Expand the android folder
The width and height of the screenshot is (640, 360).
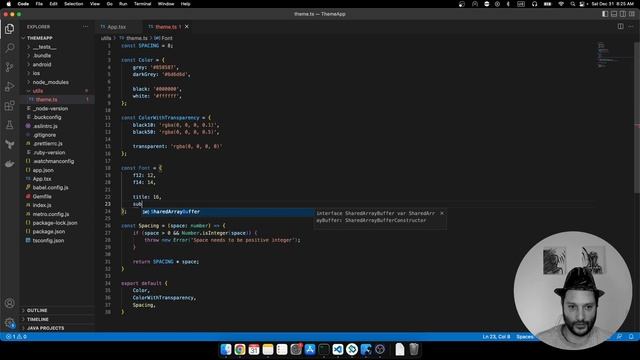click(x=42, y=64)
